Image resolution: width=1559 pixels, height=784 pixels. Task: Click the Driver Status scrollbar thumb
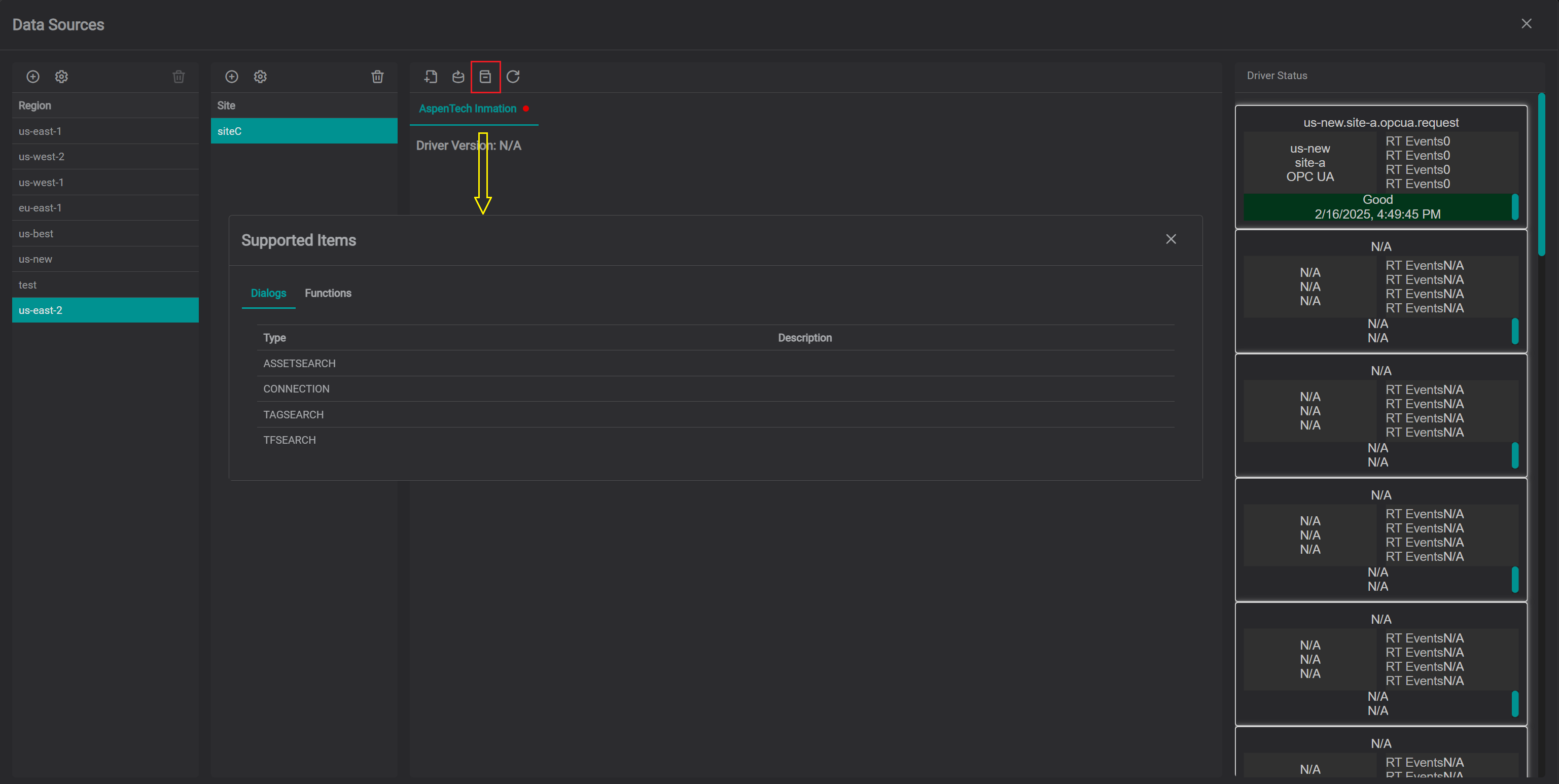click(x=1541, y=174)
